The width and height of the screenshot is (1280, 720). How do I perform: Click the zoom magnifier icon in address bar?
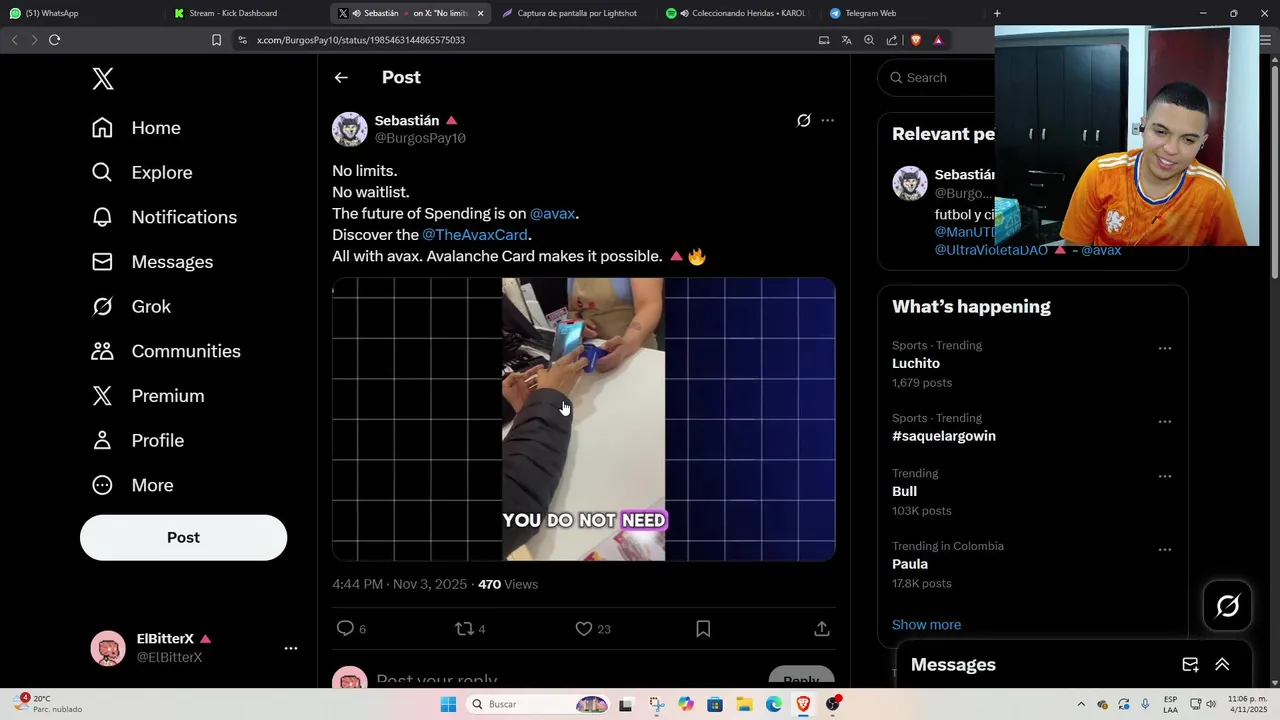[869, 40]
